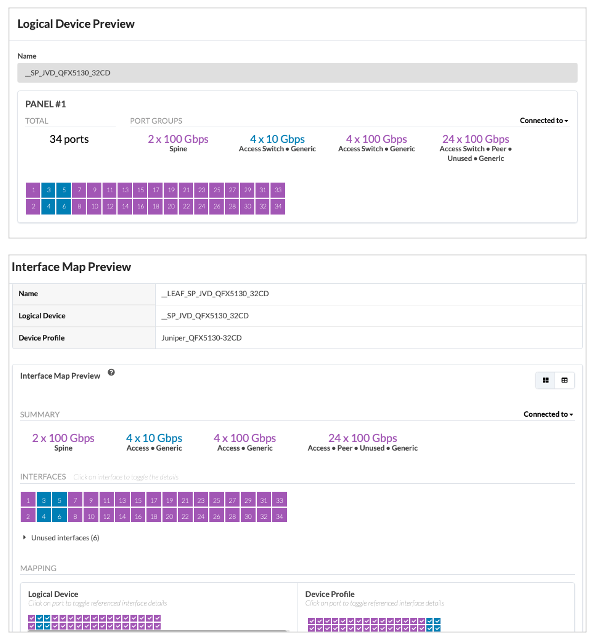
Task: Click the Device Profile mapping heading
Action: pos(330,594)
